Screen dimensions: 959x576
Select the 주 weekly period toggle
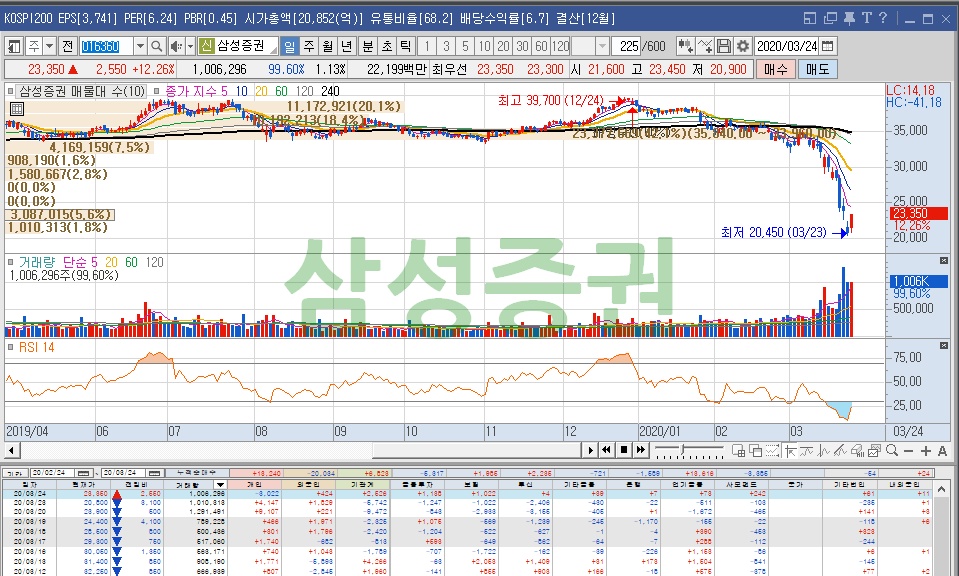[309, 46]
